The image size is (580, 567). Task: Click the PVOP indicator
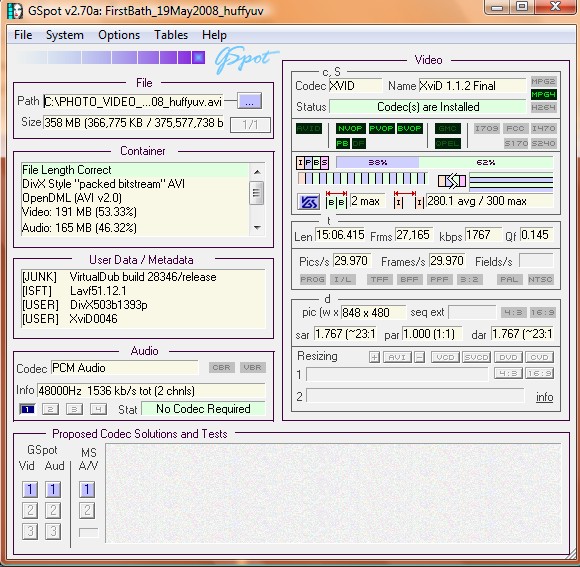381,128
